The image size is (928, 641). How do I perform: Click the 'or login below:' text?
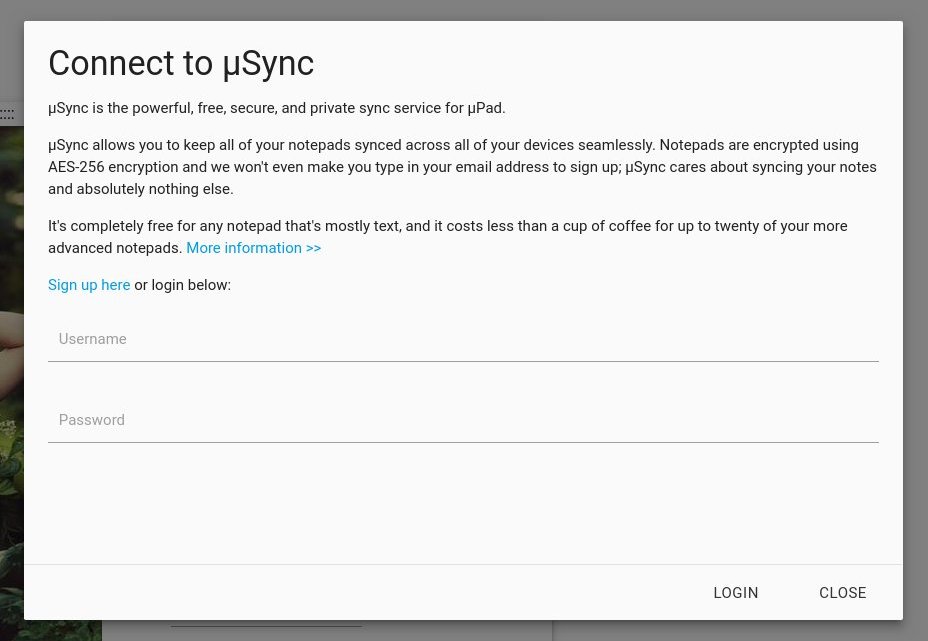tap(182, 285)
